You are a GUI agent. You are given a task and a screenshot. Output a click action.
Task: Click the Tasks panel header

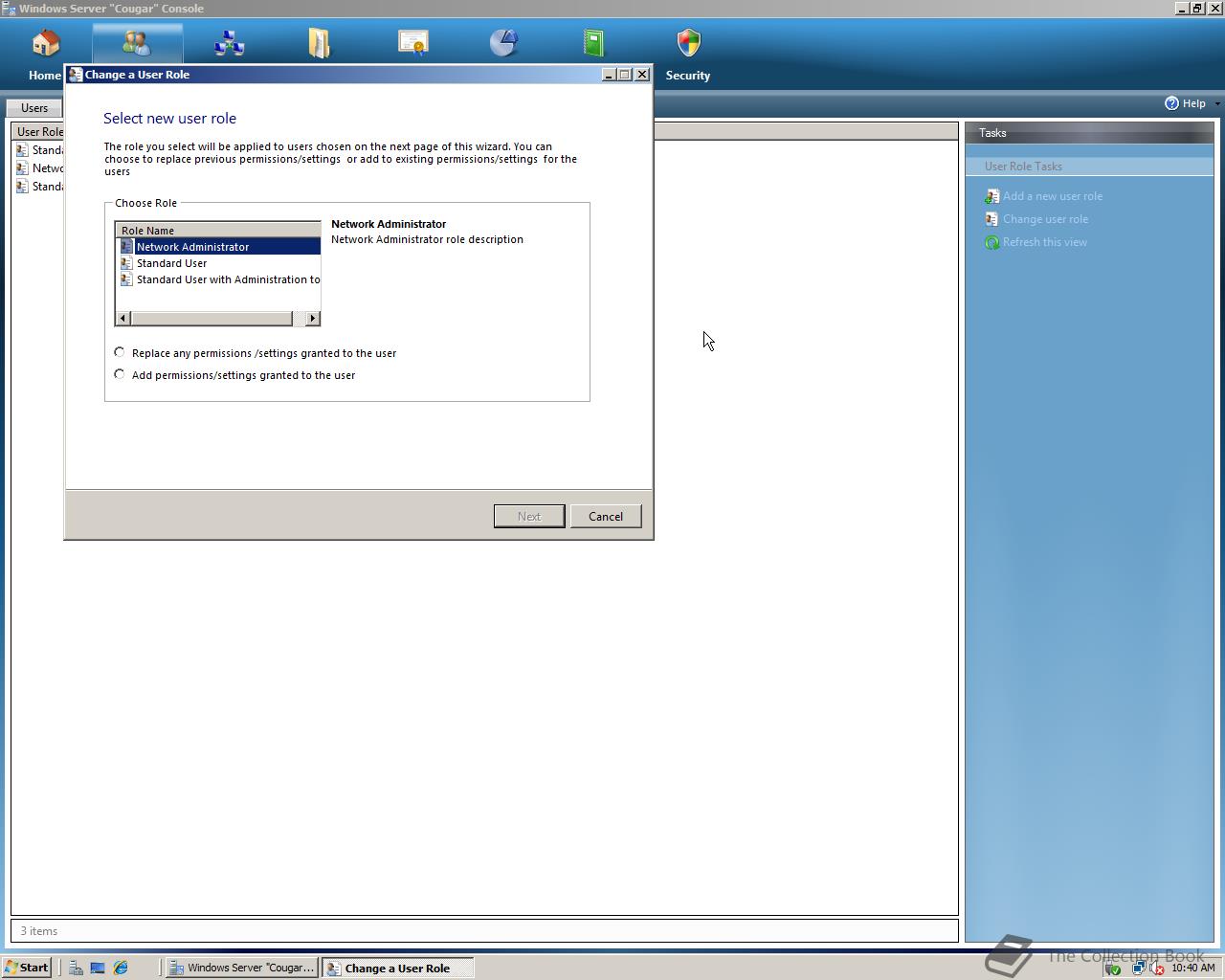pos(1089,133)
